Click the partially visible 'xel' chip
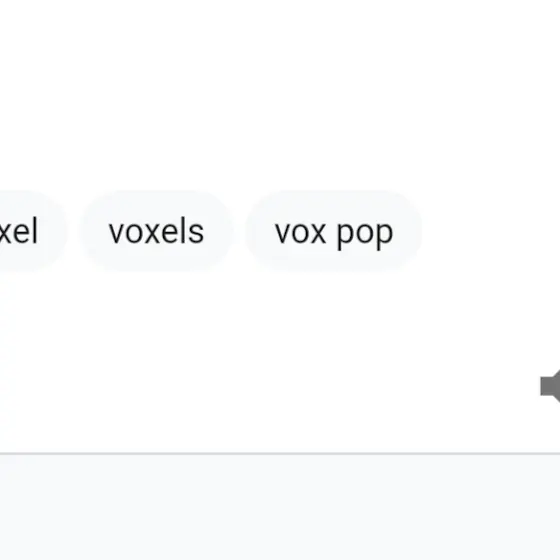This screenshot has width=560, height=560. click(29, 231)
